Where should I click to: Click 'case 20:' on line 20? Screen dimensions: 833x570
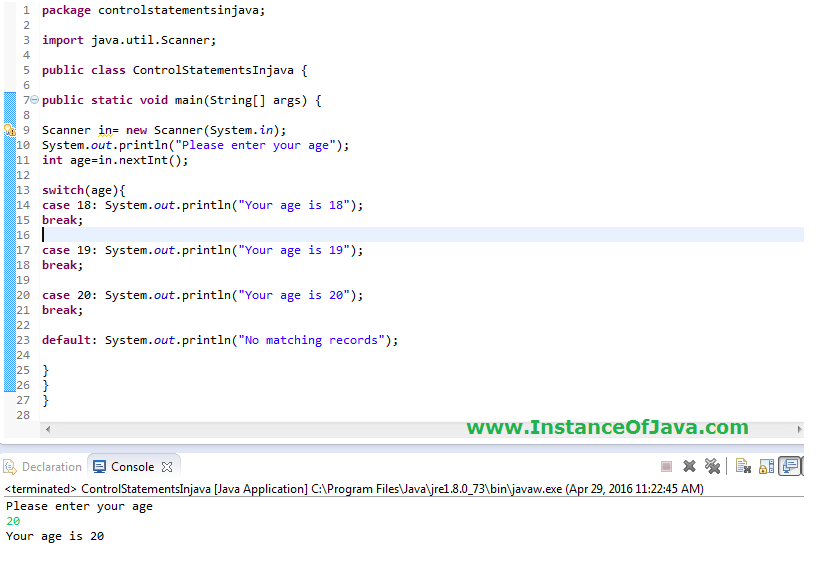(x=70, y=295)
